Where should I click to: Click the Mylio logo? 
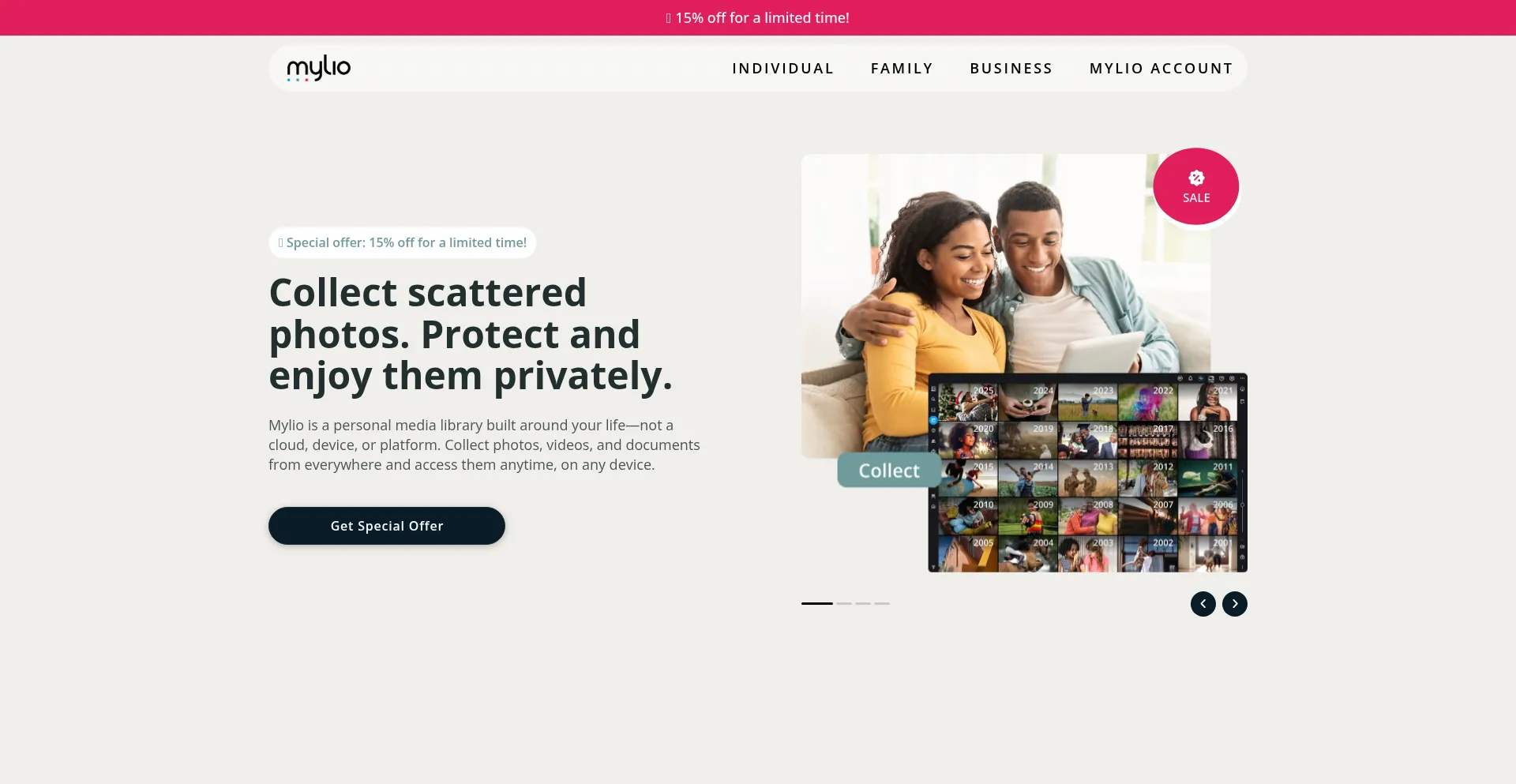[x=318, y=68]
